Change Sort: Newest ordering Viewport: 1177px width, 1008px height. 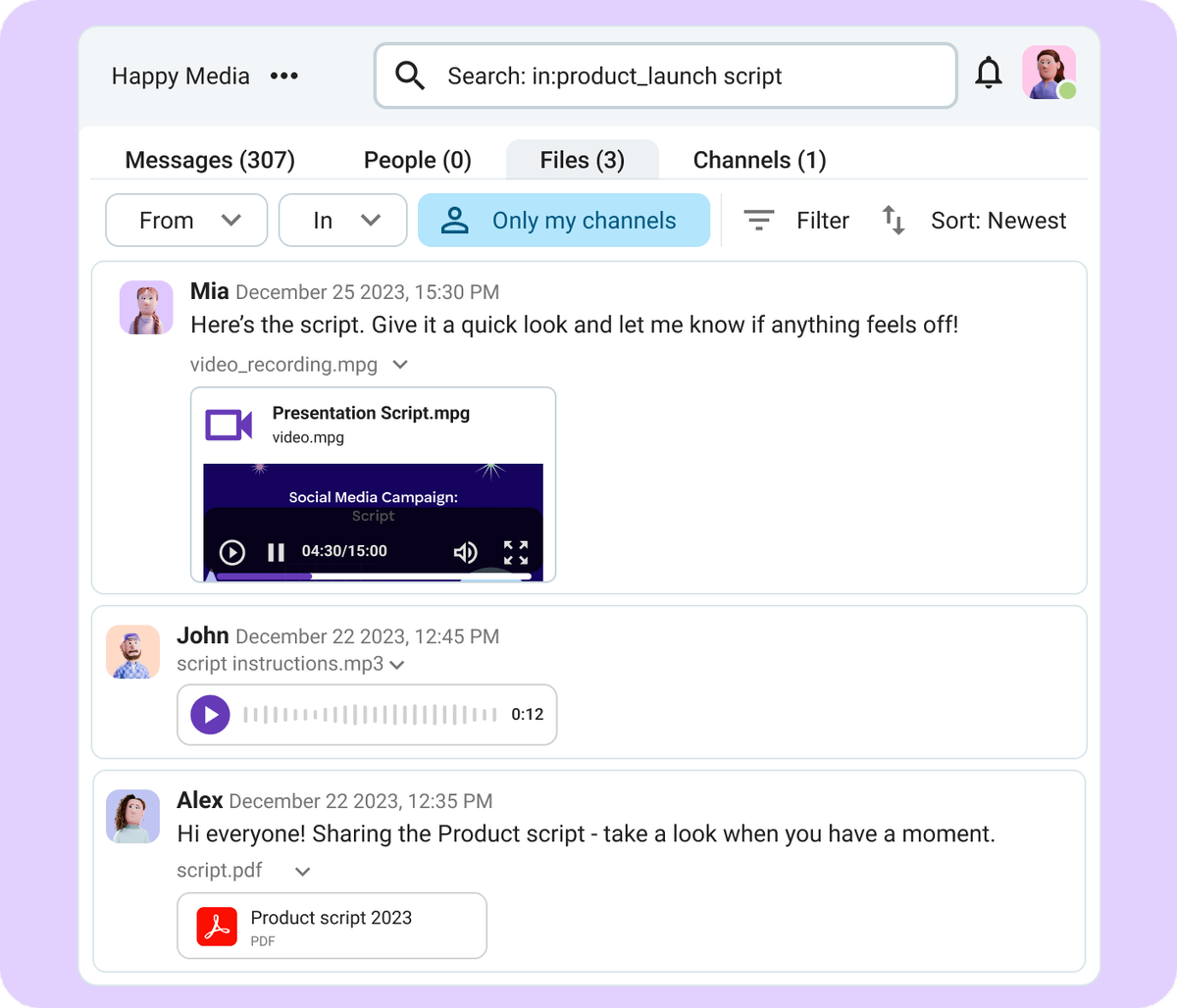[998, 220]
